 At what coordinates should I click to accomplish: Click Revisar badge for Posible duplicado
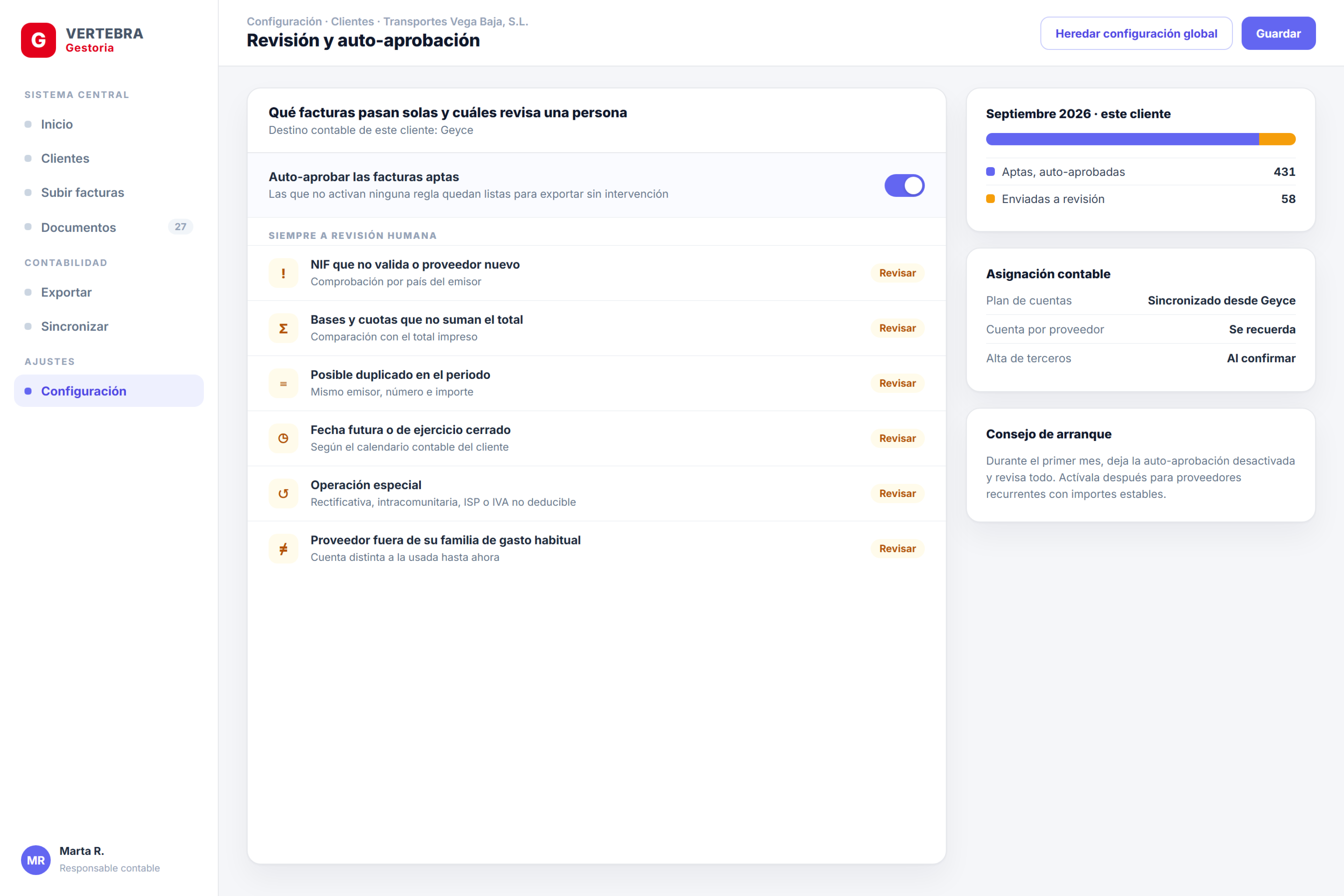(x=897, y=384)
